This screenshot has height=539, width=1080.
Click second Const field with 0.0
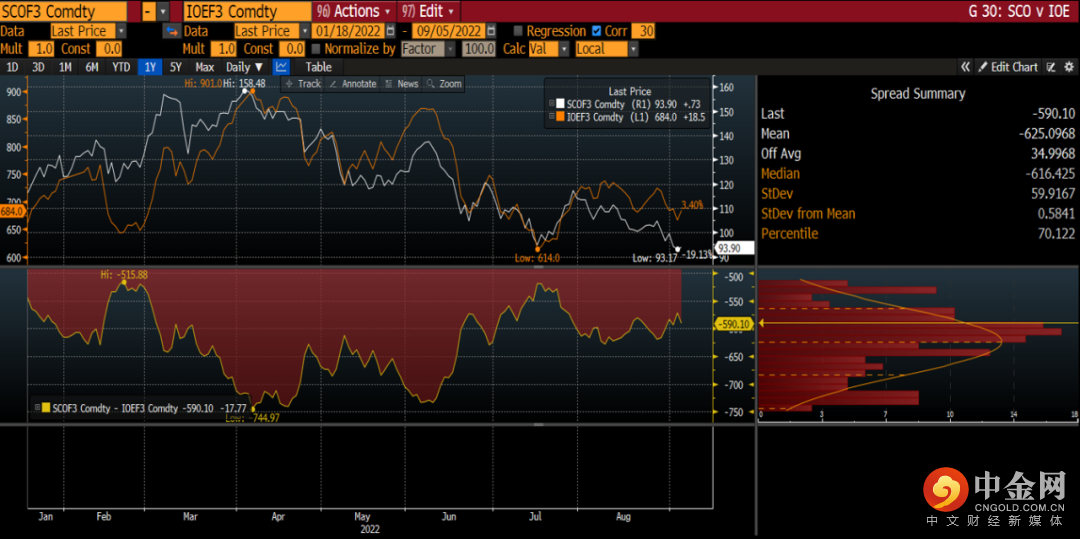click(x=291, y=49)
